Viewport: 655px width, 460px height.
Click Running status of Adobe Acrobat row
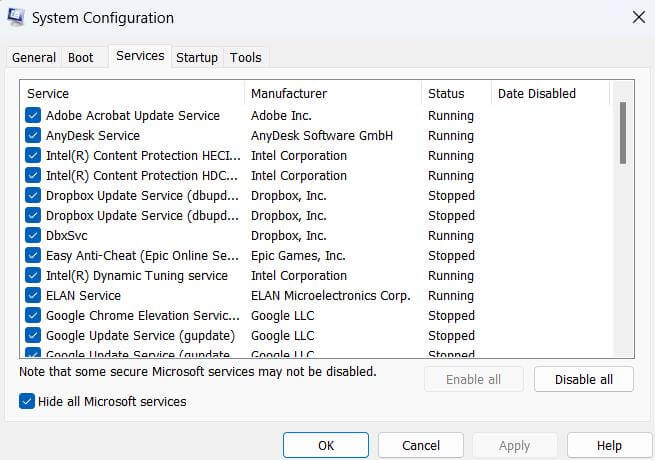pyautogui.click(x=451, y=116)
